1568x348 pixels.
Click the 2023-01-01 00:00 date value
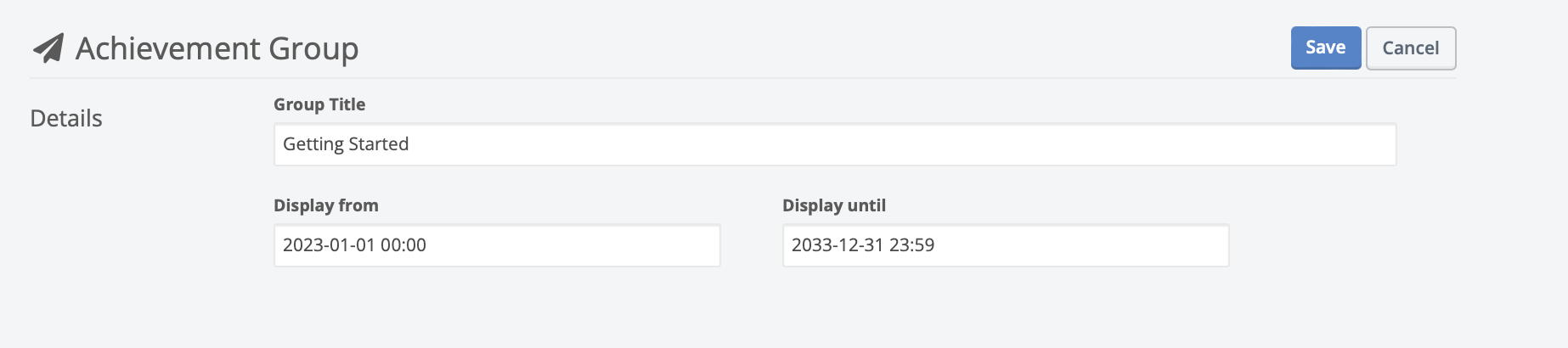tap(354, 245)
